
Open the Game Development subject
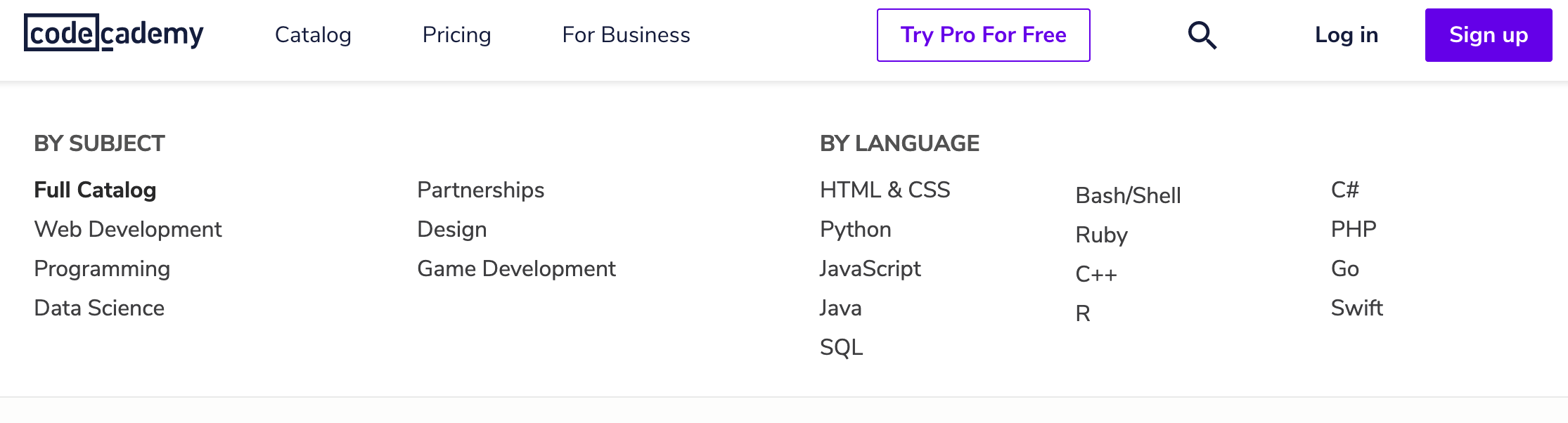516,268
